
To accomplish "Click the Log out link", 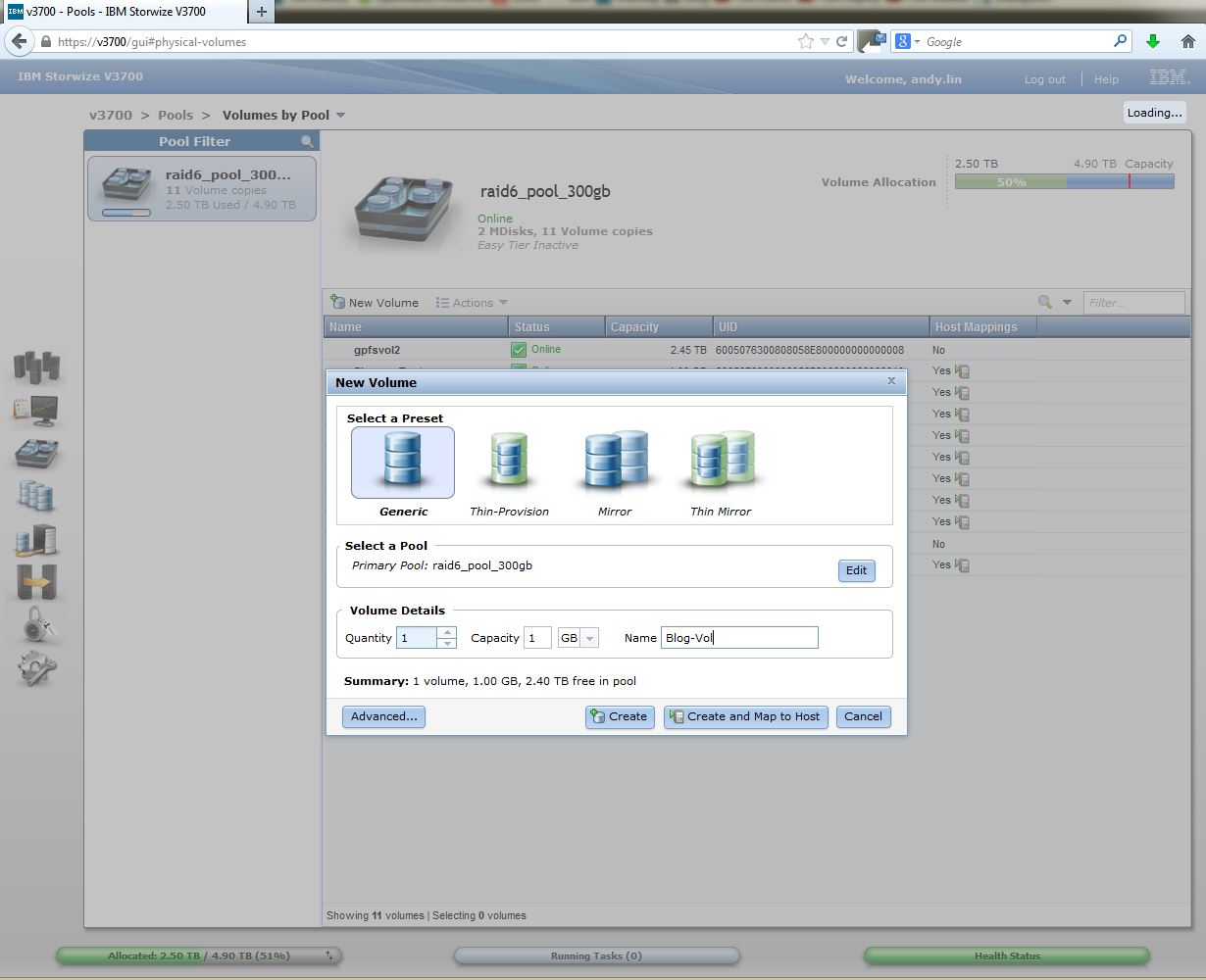I will click(x=1045, y=79).
